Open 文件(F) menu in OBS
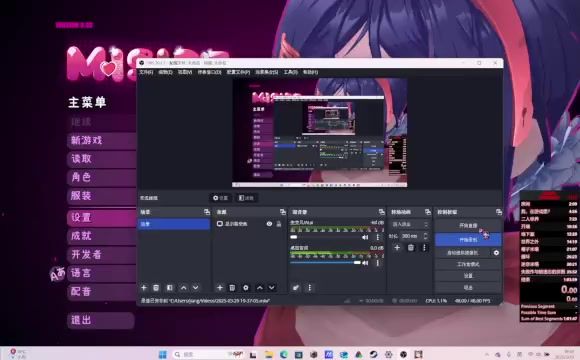The height and width of the screenshot is (360, 580). click(146, 72)
